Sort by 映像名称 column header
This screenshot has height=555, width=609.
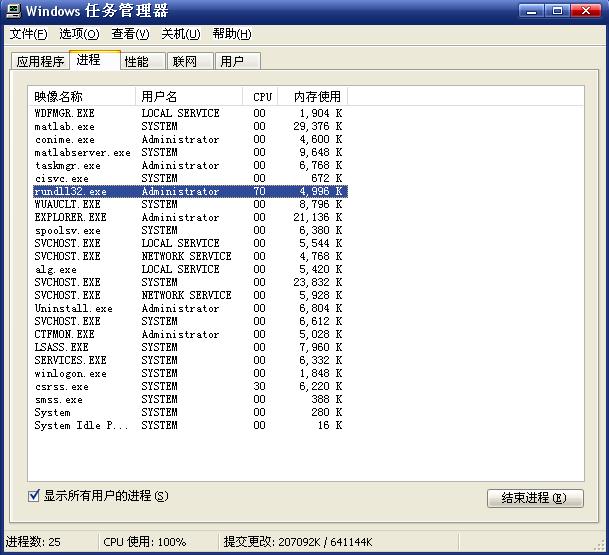click(82, 96)
